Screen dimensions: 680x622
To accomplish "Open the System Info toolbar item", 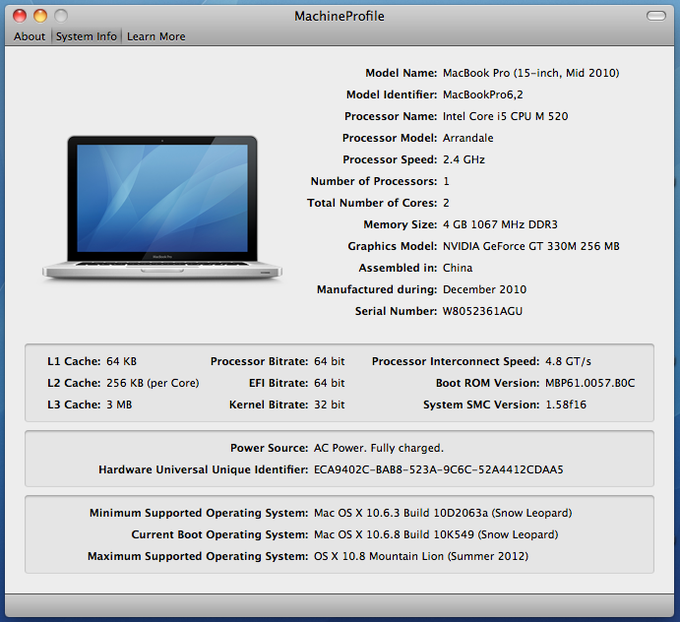I will click(x=86, y=36).
